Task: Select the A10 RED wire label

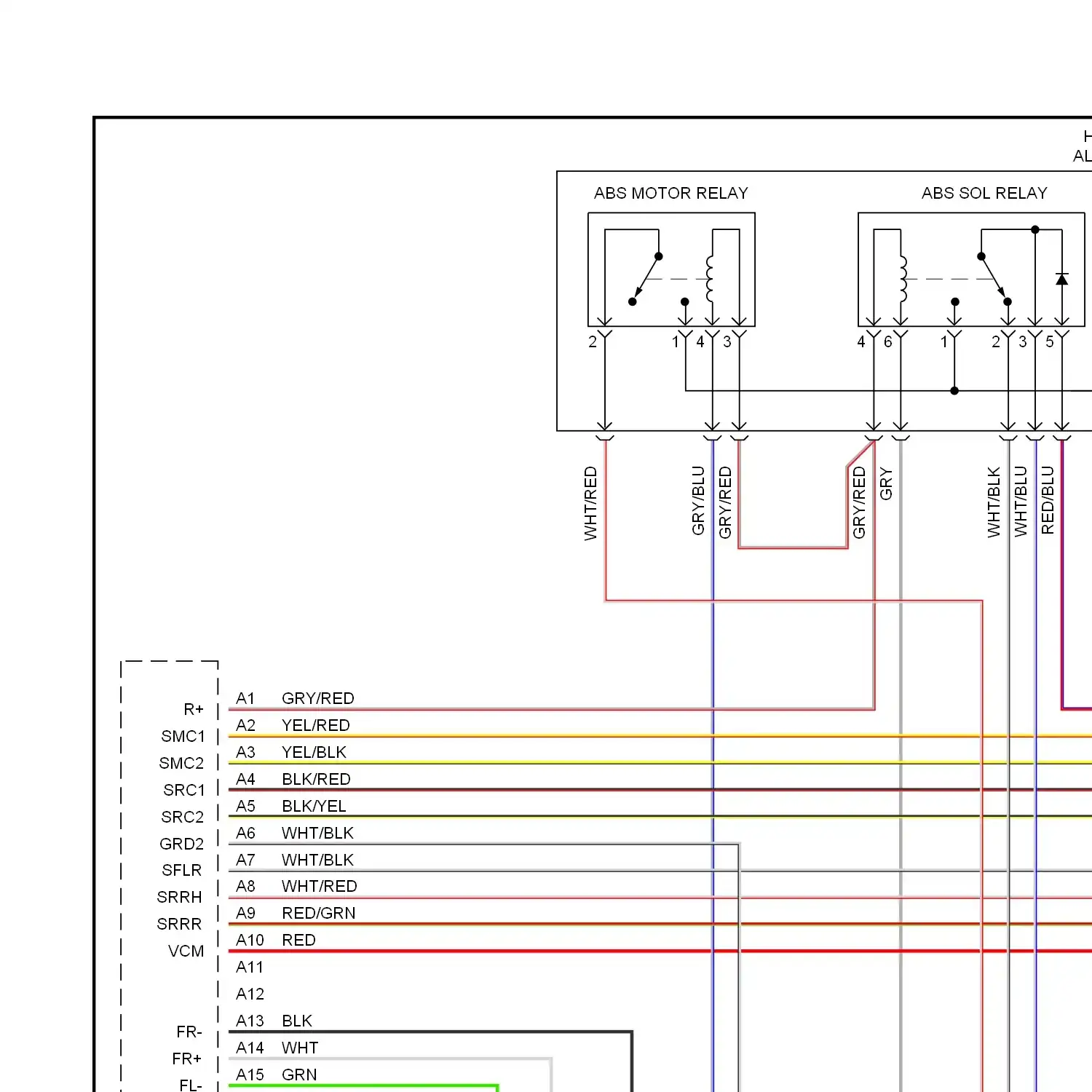Action: pos(276,940)
